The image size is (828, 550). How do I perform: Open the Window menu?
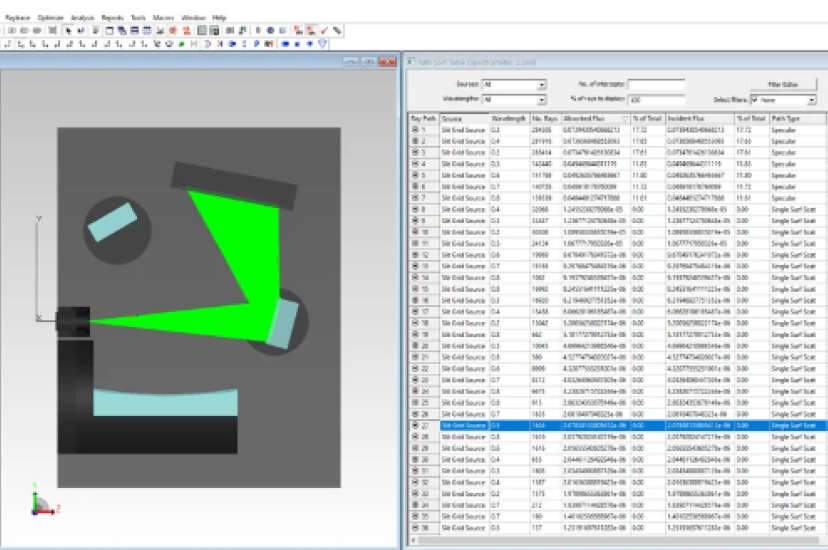193,17
